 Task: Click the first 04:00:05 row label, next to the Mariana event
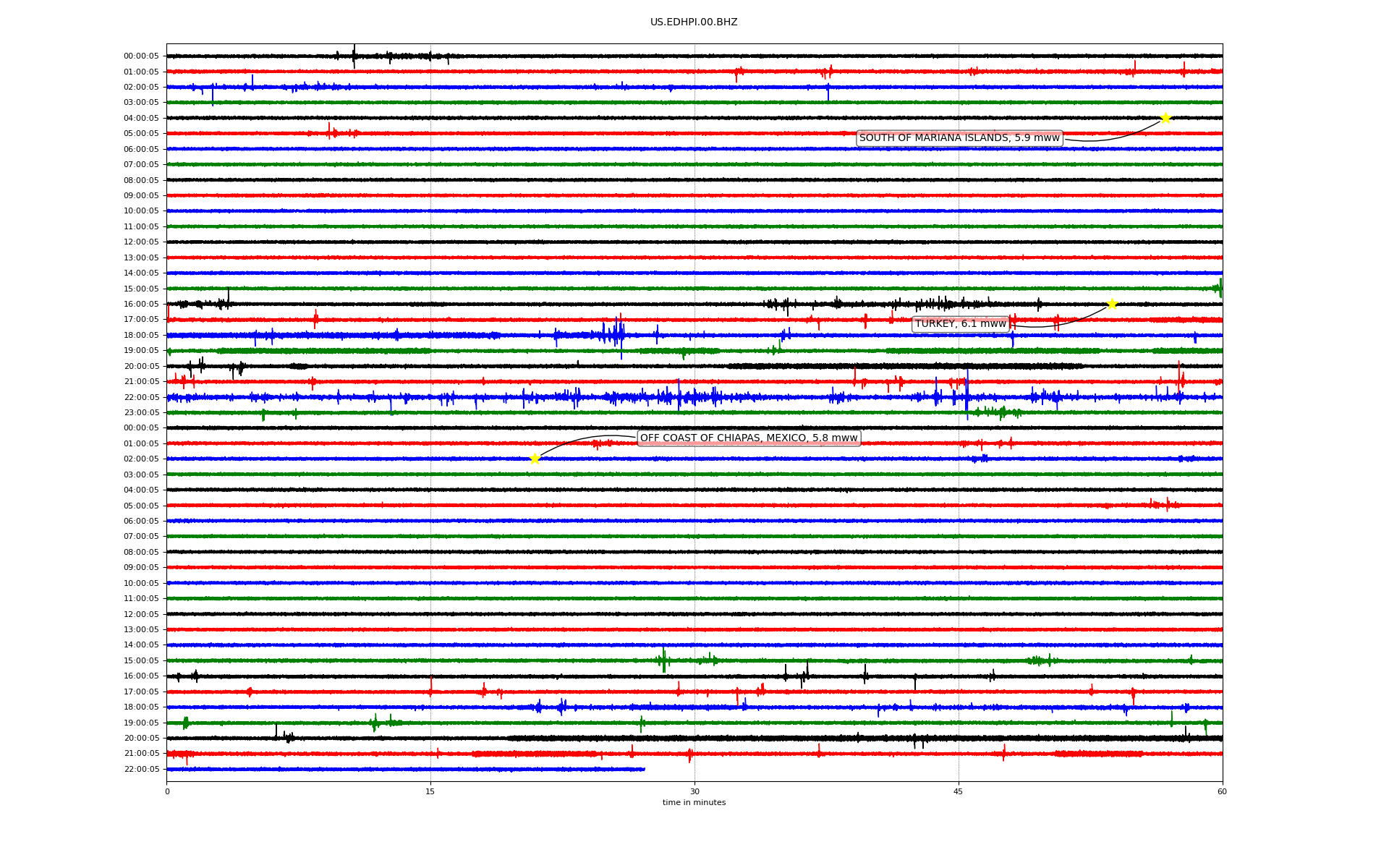(x=141, y=119)
